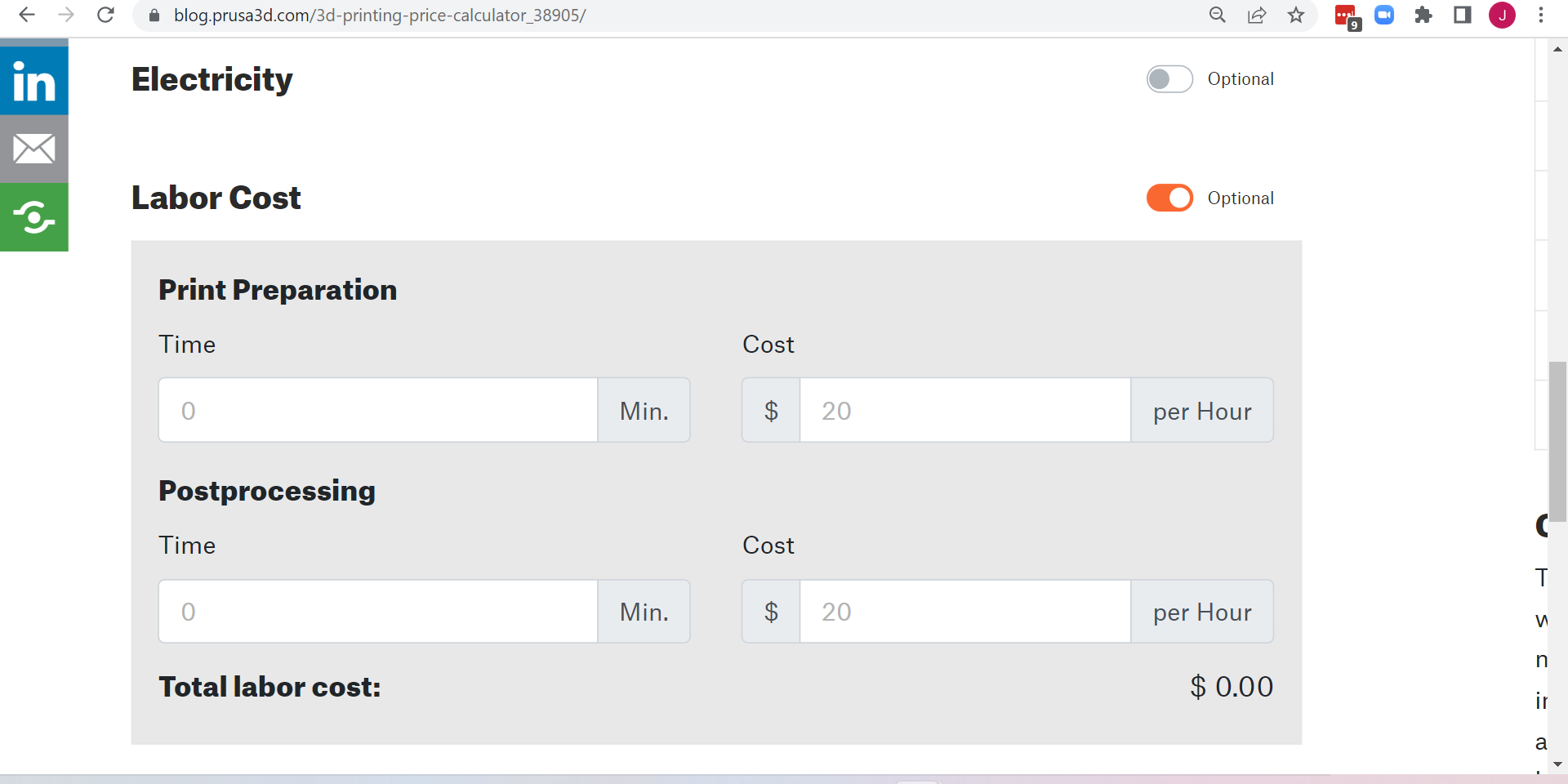
Task: Click the Zoom extension icon
Action: click(x=1384, y=15)
